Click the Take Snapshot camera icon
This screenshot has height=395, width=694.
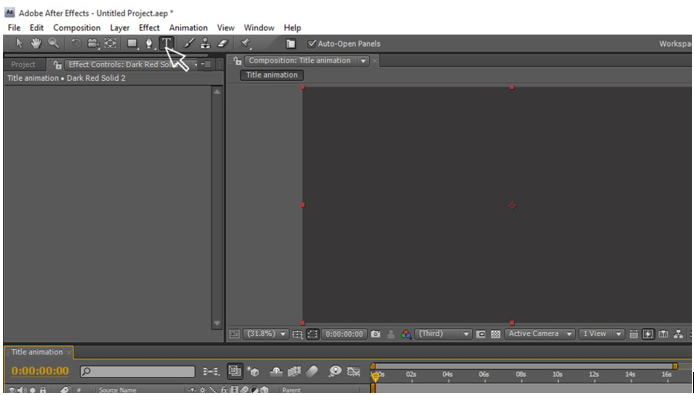click(375, 334)
